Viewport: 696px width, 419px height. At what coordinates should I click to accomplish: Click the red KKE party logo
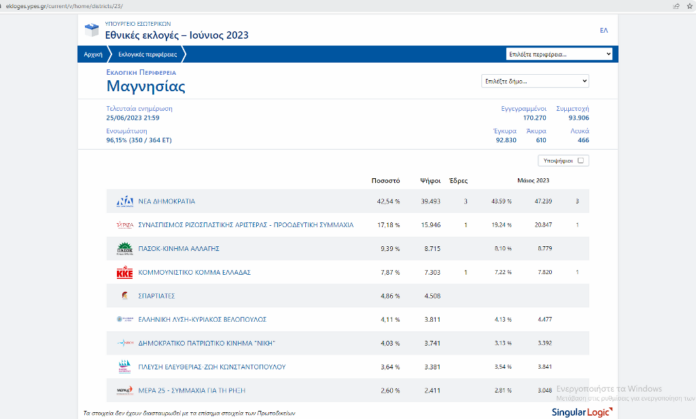(125, 272)
